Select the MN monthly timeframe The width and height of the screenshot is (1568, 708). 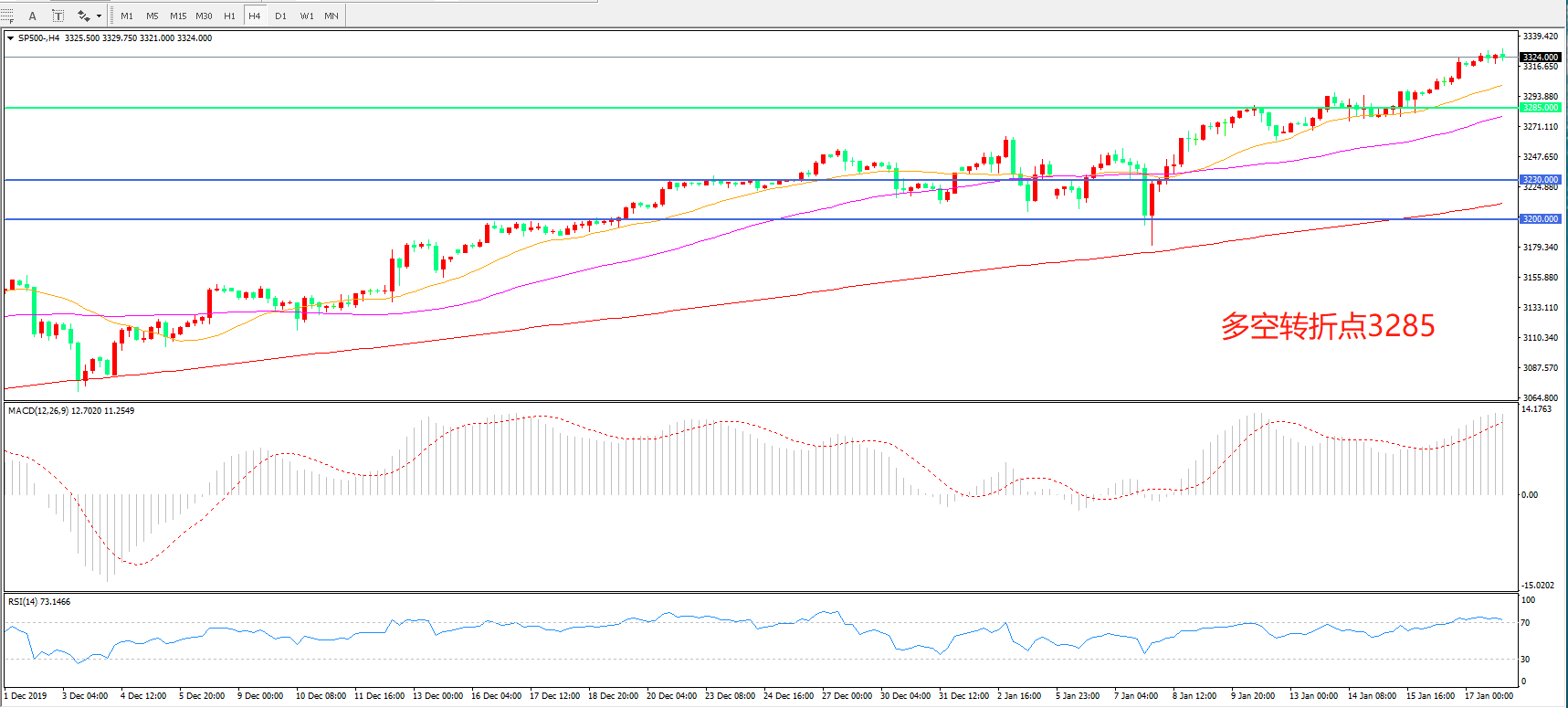coord(331,16)
